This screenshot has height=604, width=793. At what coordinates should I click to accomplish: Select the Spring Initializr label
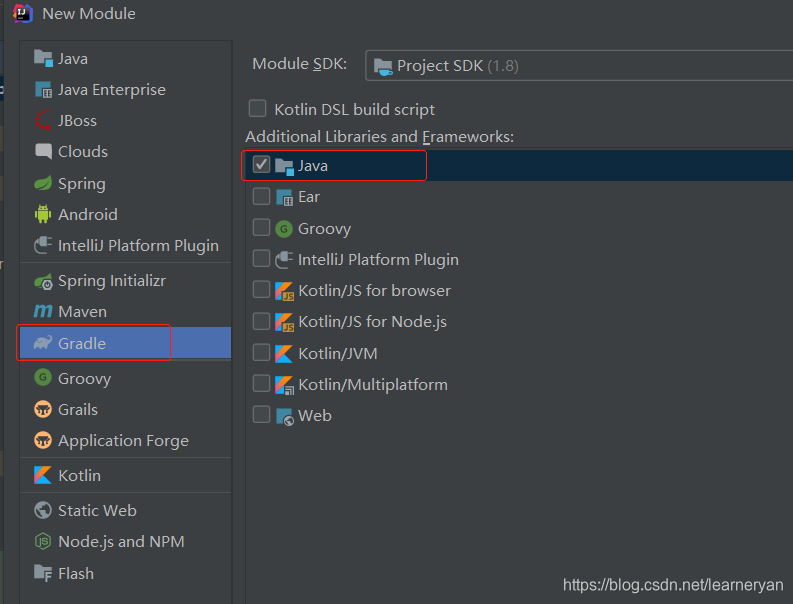point(112,281)
